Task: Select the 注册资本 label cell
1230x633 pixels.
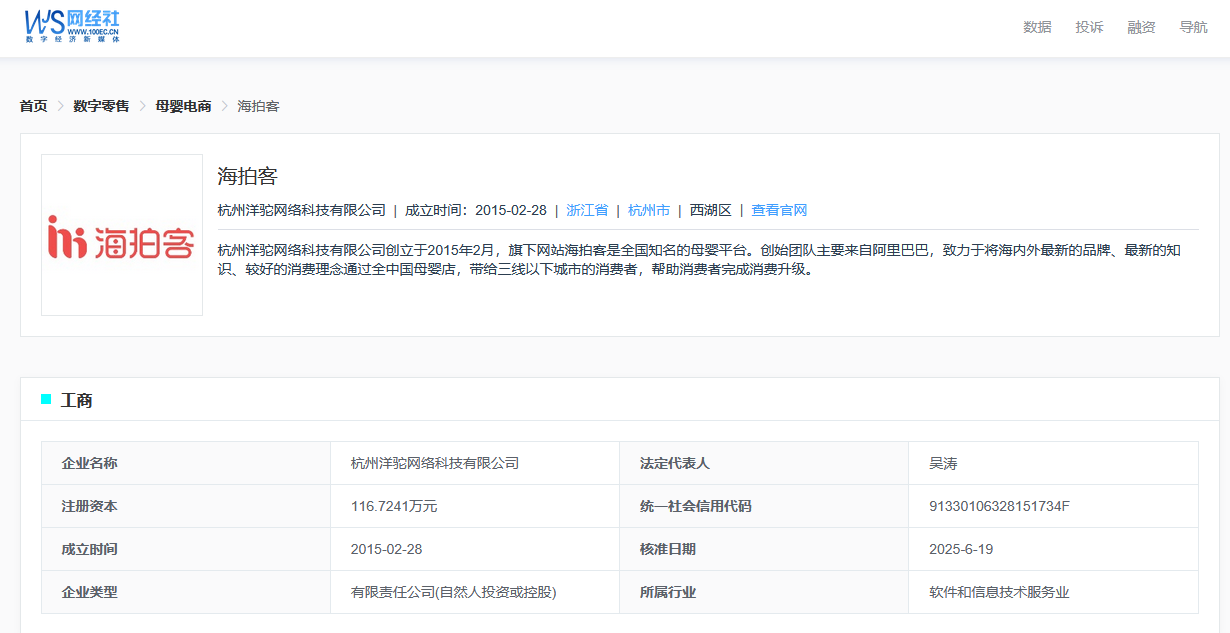Action: (186, 506)
